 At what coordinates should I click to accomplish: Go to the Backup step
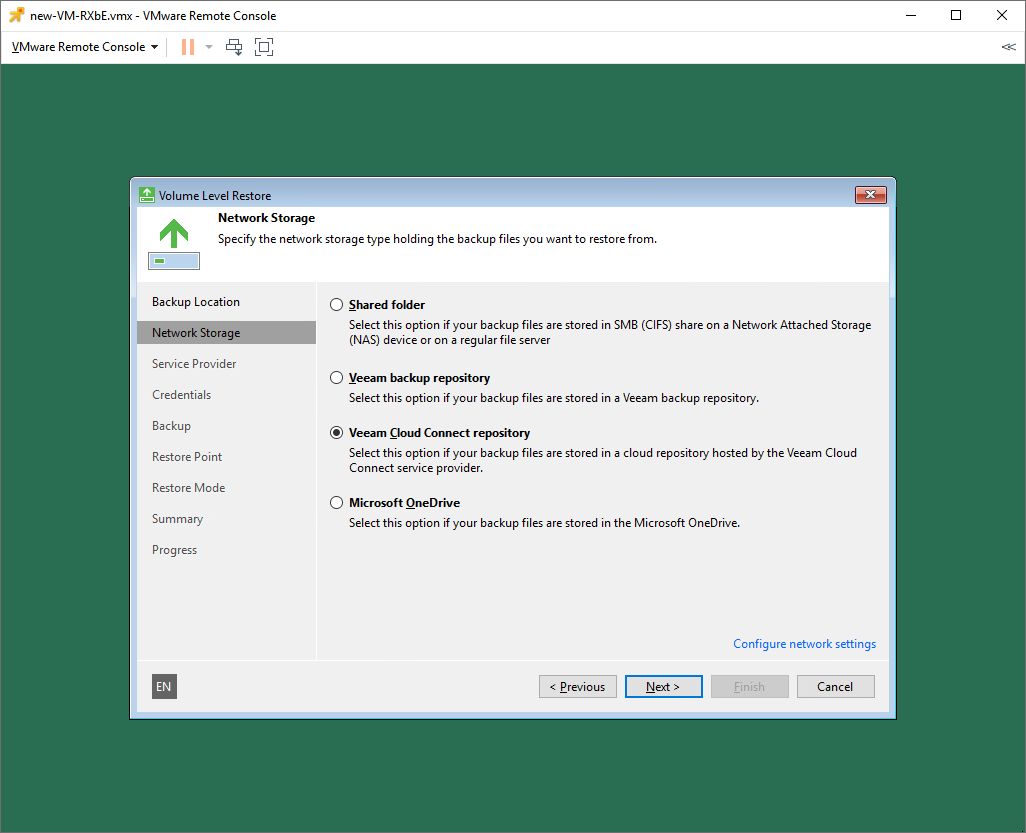[226, 426]
